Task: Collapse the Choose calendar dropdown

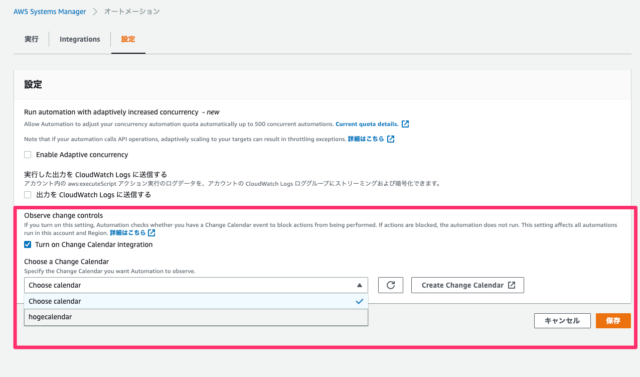Action: pos(196,285)
